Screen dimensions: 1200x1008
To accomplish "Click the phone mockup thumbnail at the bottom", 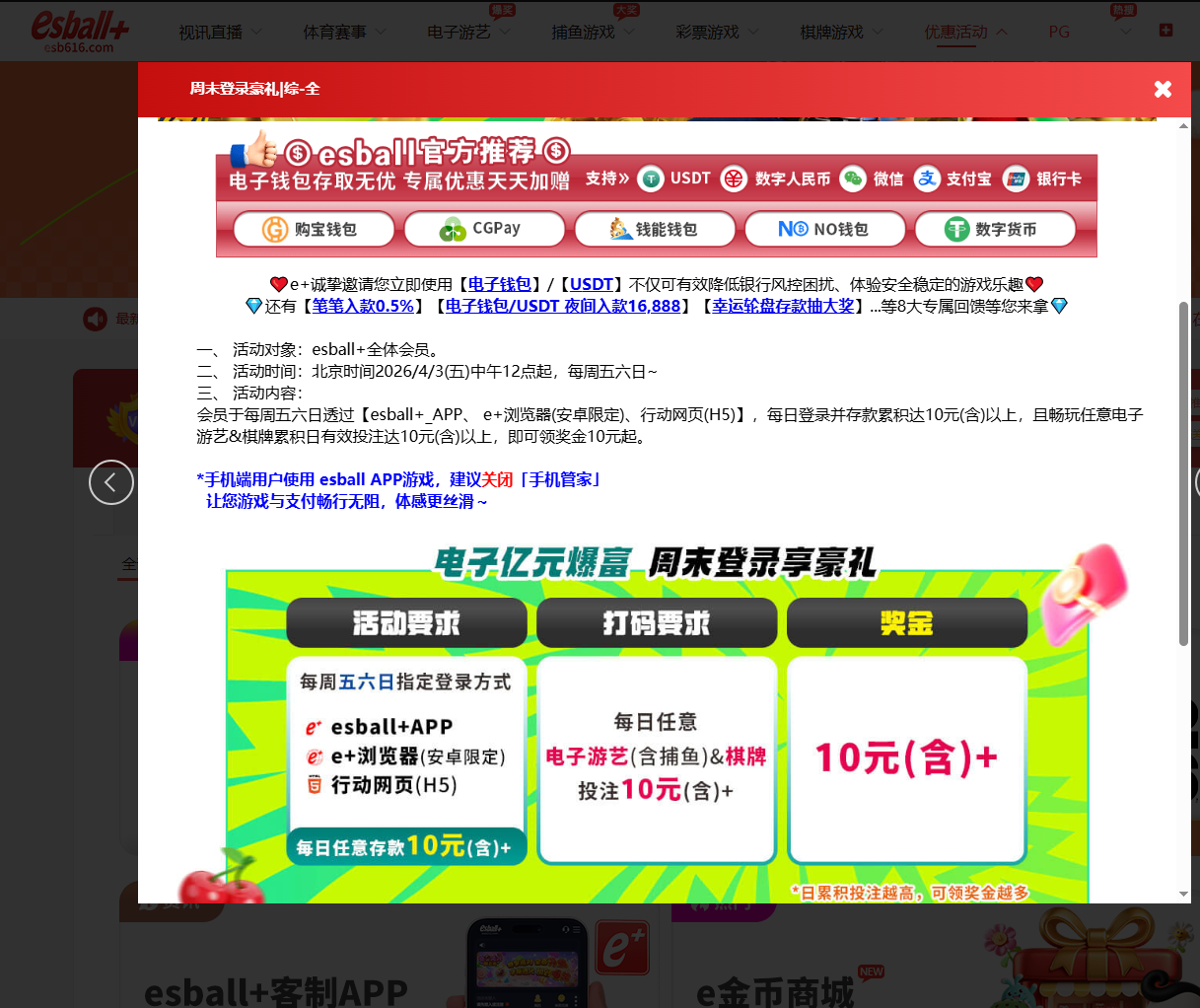I will [x=529, y=964].
